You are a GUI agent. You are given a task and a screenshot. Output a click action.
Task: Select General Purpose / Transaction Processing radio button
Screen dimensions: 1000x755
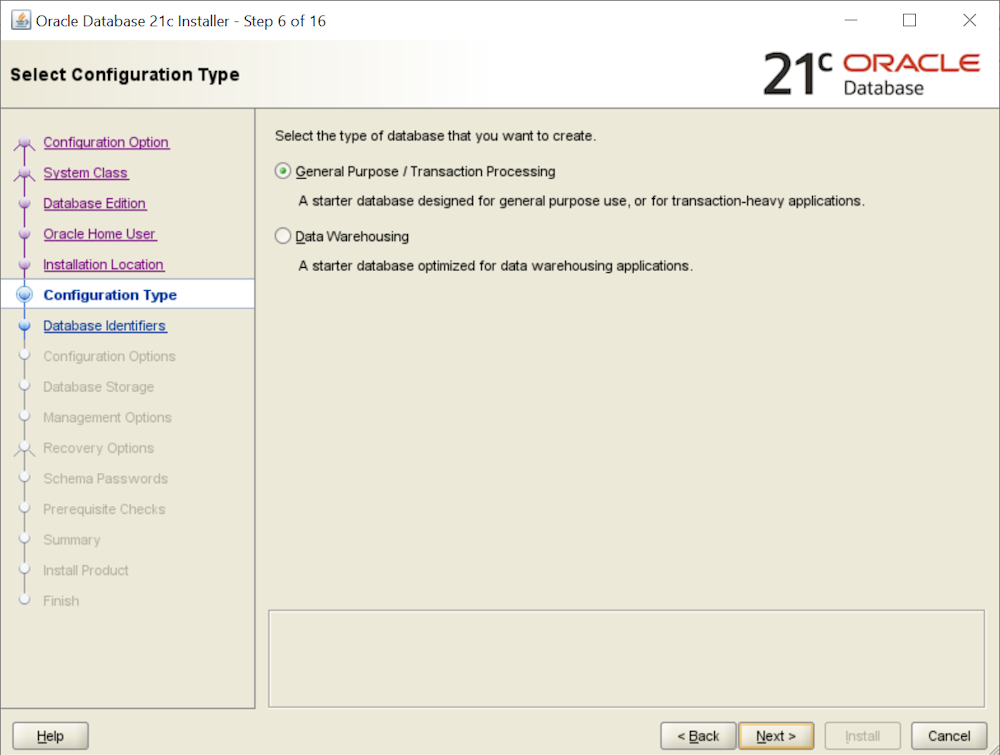coord(283,171)
